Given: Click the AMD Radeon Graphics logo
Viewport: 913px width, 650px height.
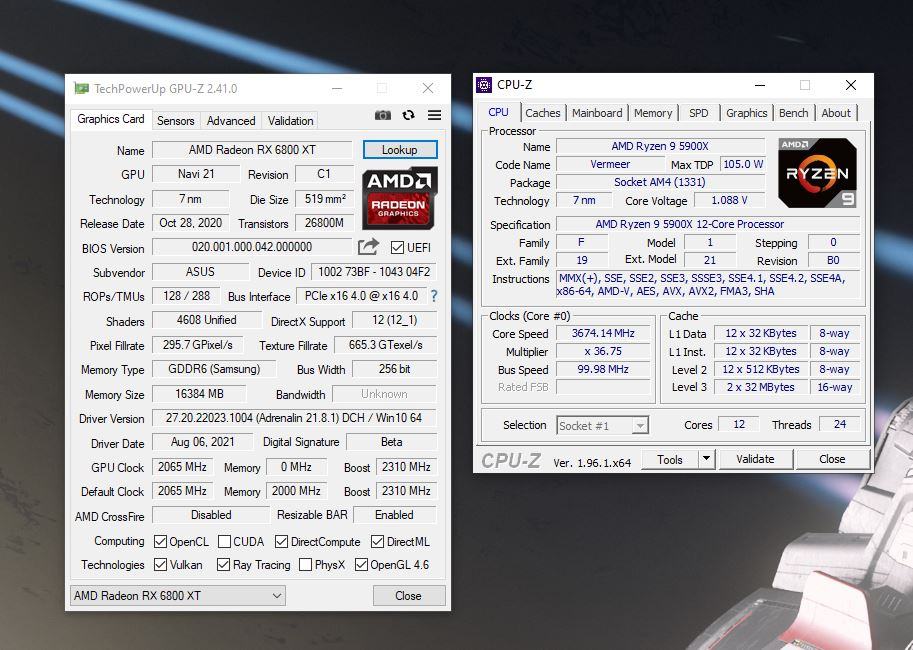Looking at the screenshot, I should coord(399,199).
